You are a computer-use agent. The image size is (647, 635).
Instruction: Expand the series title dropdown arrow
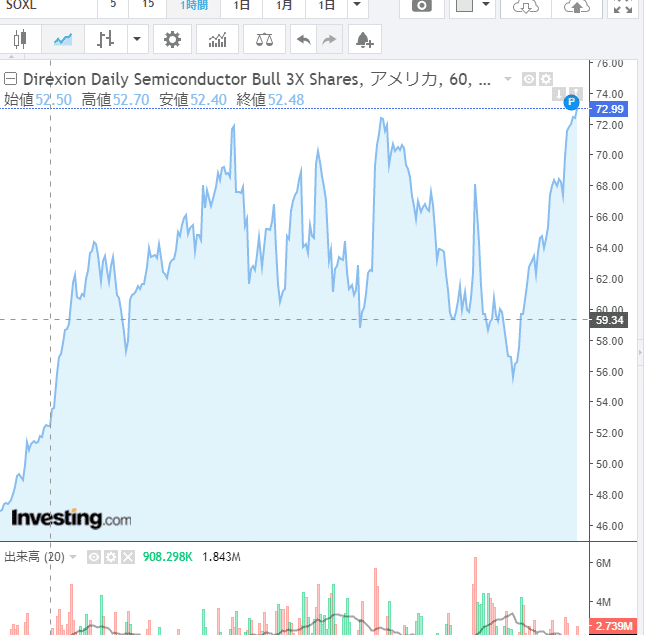coord(508,79)
